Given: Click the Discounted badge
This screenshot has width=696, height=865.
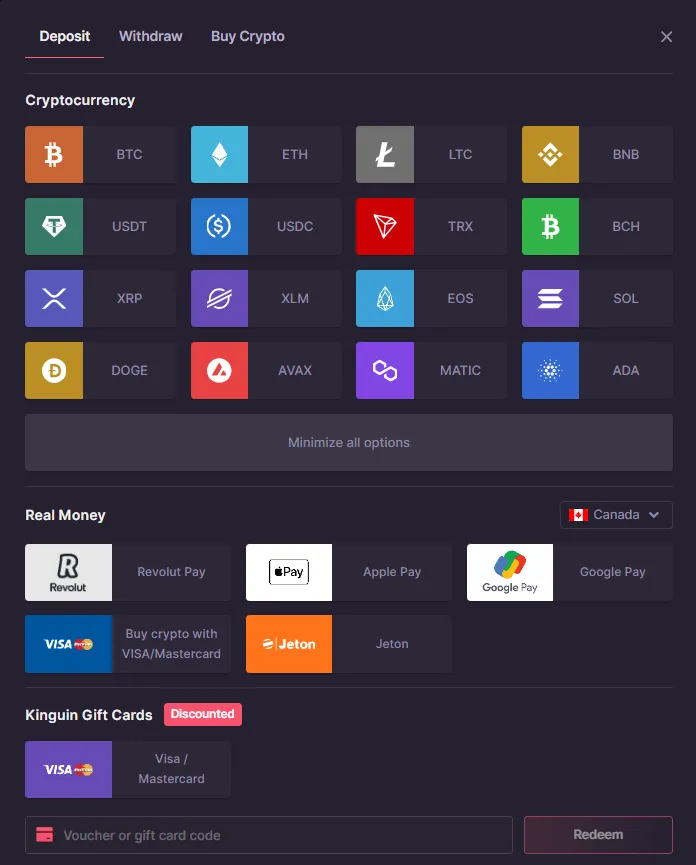Looking at the screenshot, I should click(202, 714).
